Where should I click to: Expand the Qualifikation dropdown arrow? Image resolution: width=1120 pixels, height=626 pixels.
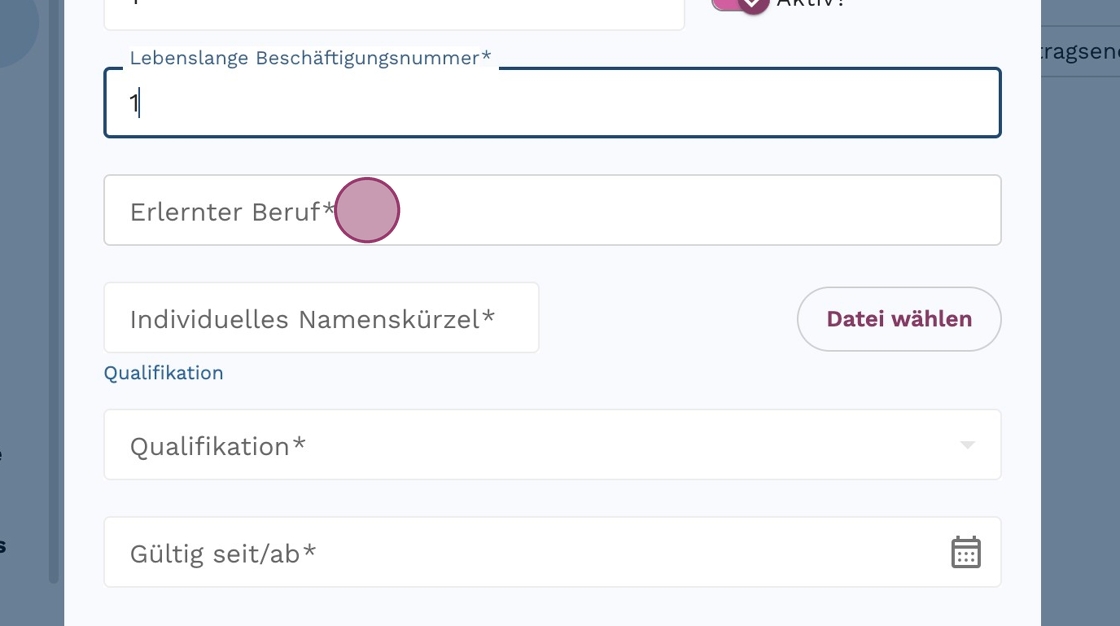[x=967, y=445]
